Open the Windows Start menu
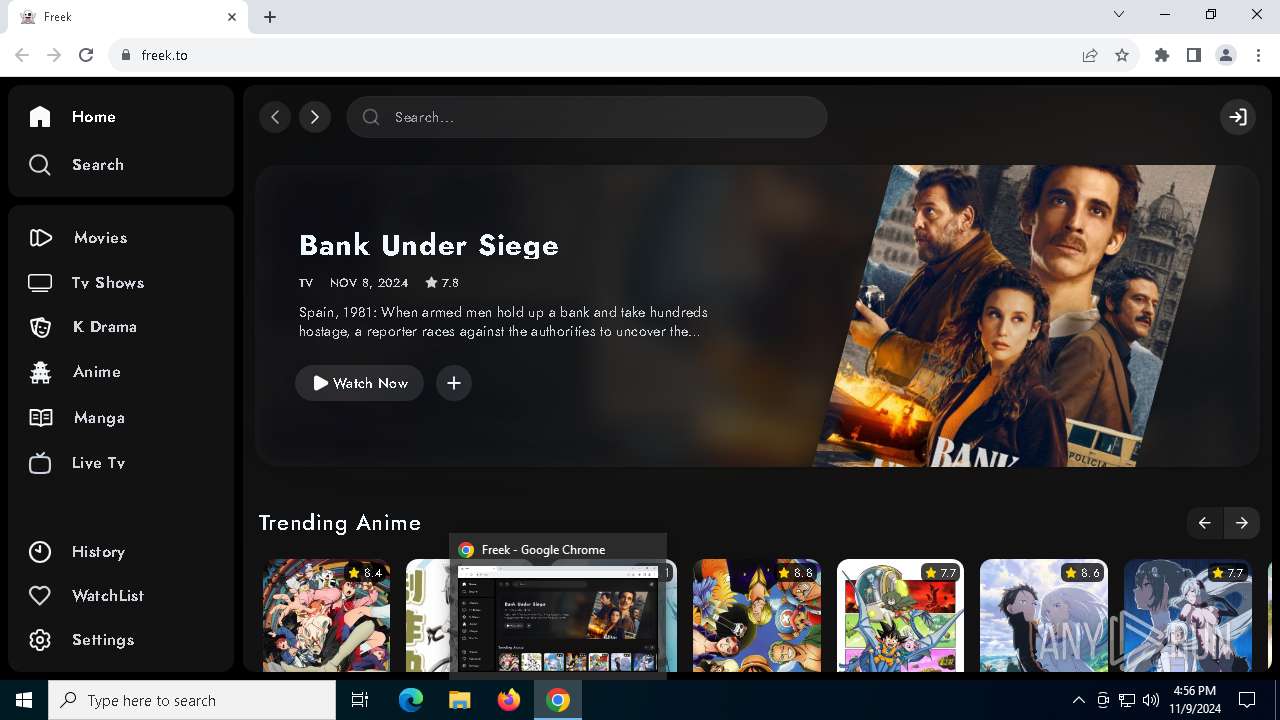 click(24, 700)
